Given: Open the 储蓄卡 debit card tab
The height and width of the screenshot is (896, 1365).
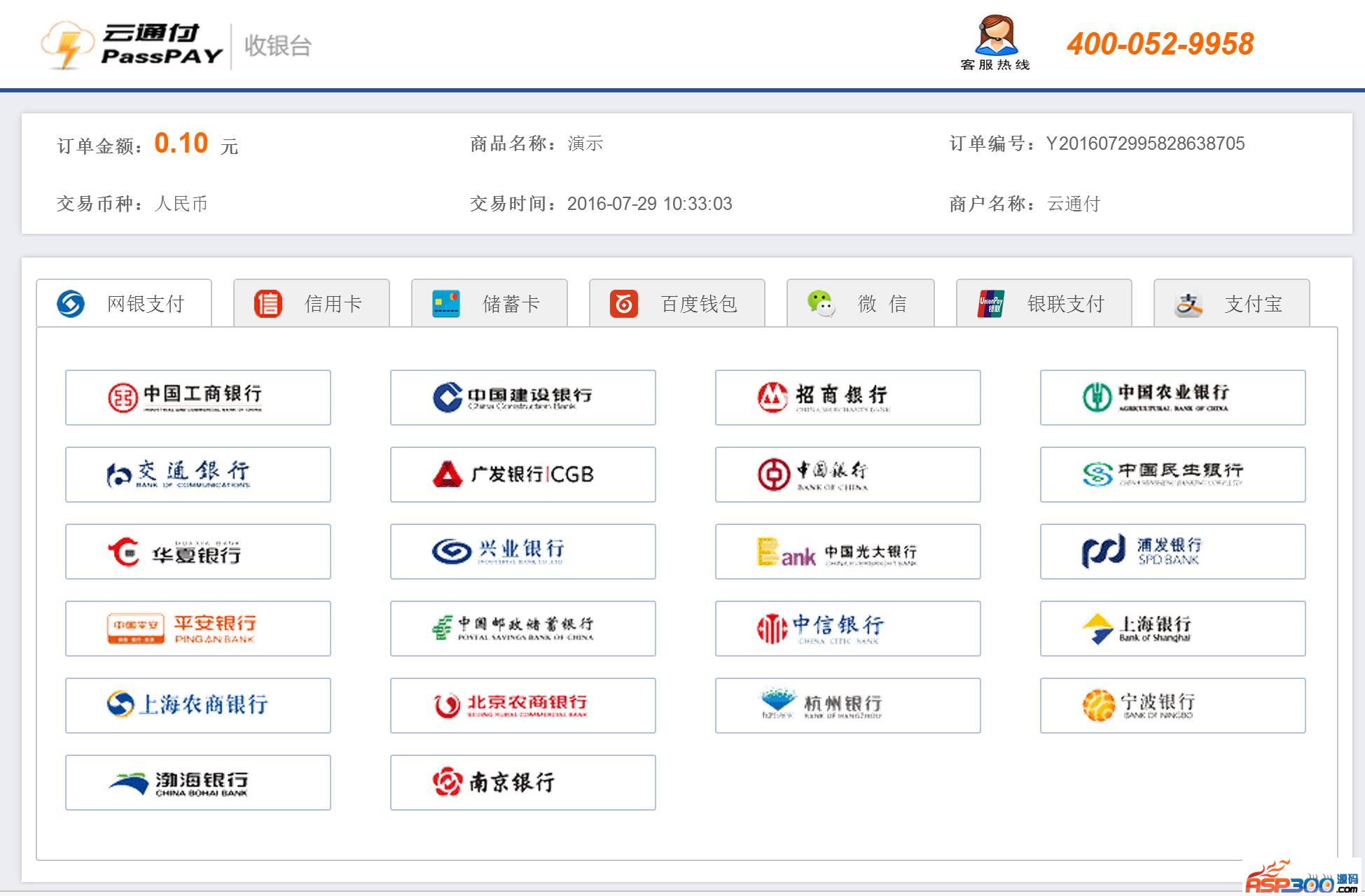Looking at the screenshot, I should (489, 304).
